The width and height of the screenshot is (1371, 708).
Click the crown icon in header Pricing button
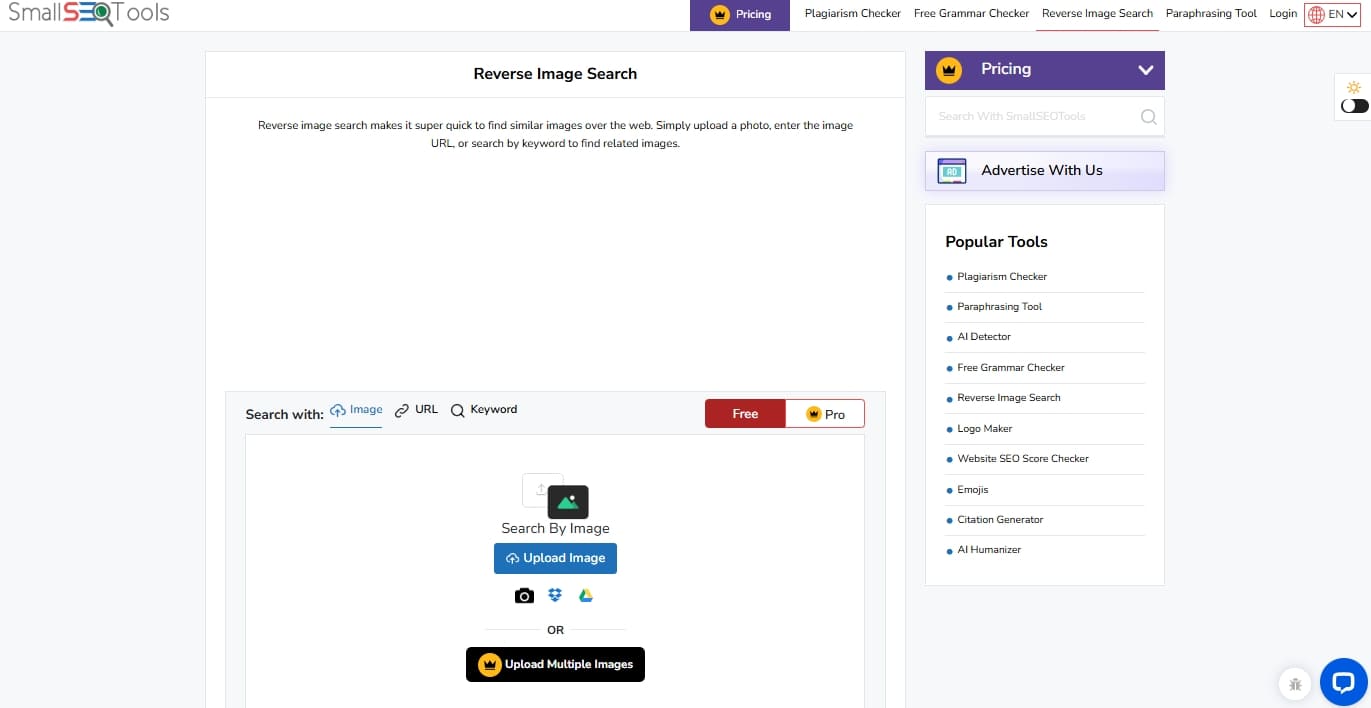[719, 14]
